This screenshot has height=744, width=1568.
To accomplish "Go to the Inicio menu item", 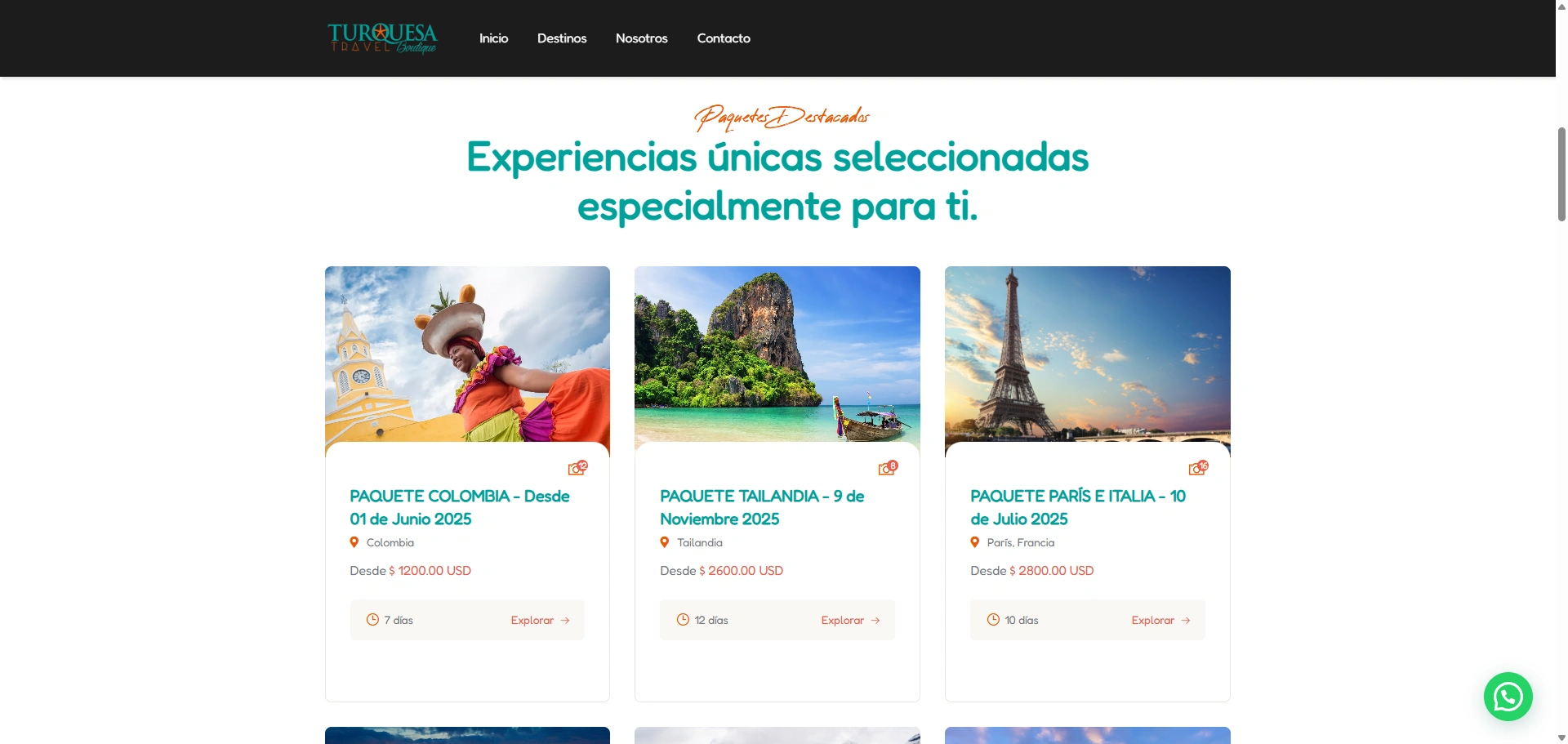I will click(x=493, y=38).
